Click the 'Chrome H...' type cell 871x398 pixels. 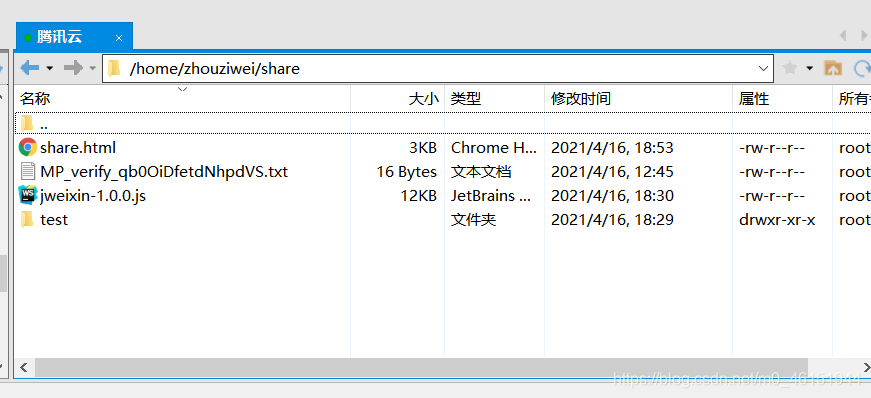click(494, 147)
